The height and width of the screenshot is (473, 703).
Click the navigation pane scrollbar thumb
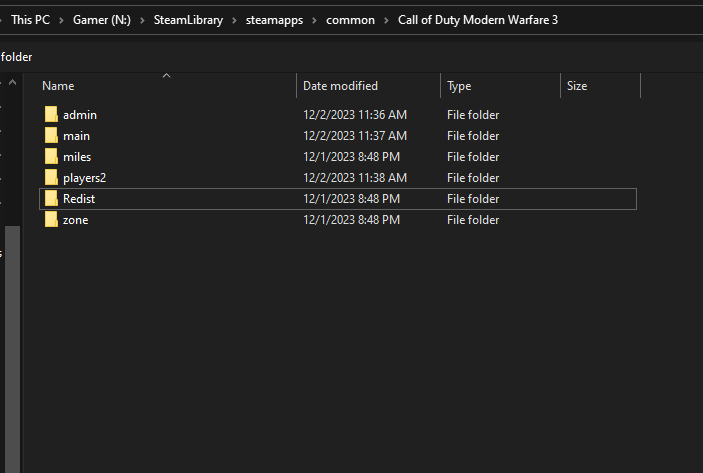[13, 349]
